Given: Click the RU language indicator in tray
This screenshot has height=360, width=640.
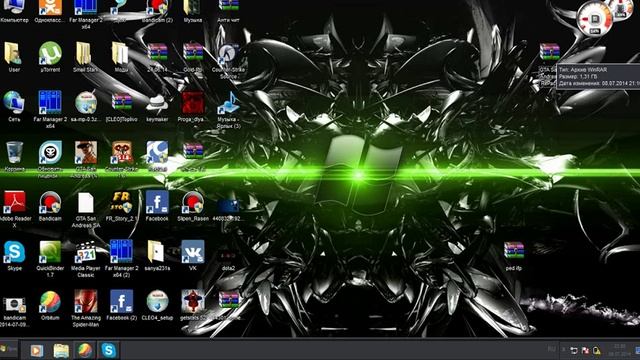Looking at the screenshot, I should click(x=551, y=349).
